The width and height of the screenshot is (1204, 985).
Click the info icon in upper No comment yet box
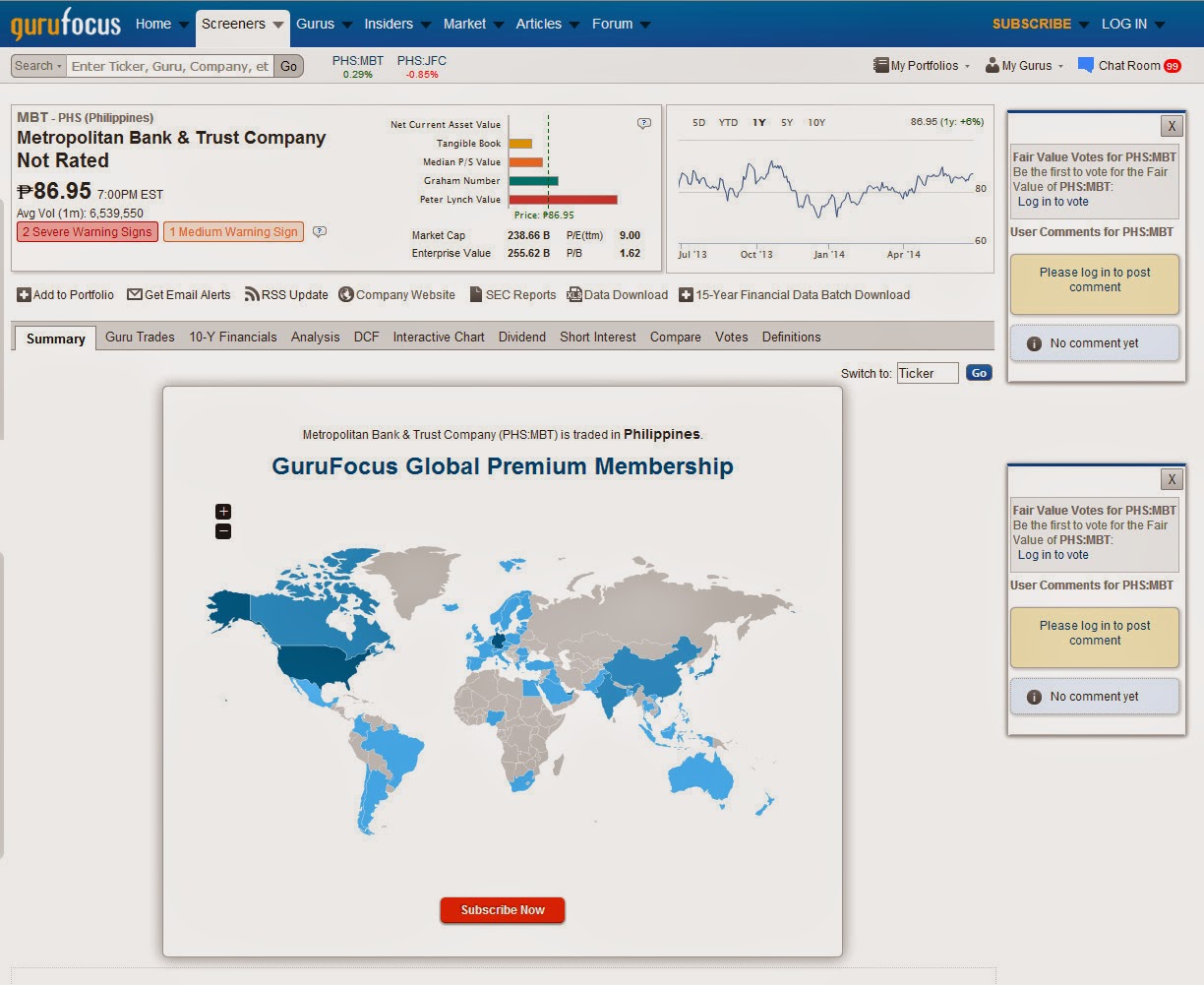tap(1034, 343)
